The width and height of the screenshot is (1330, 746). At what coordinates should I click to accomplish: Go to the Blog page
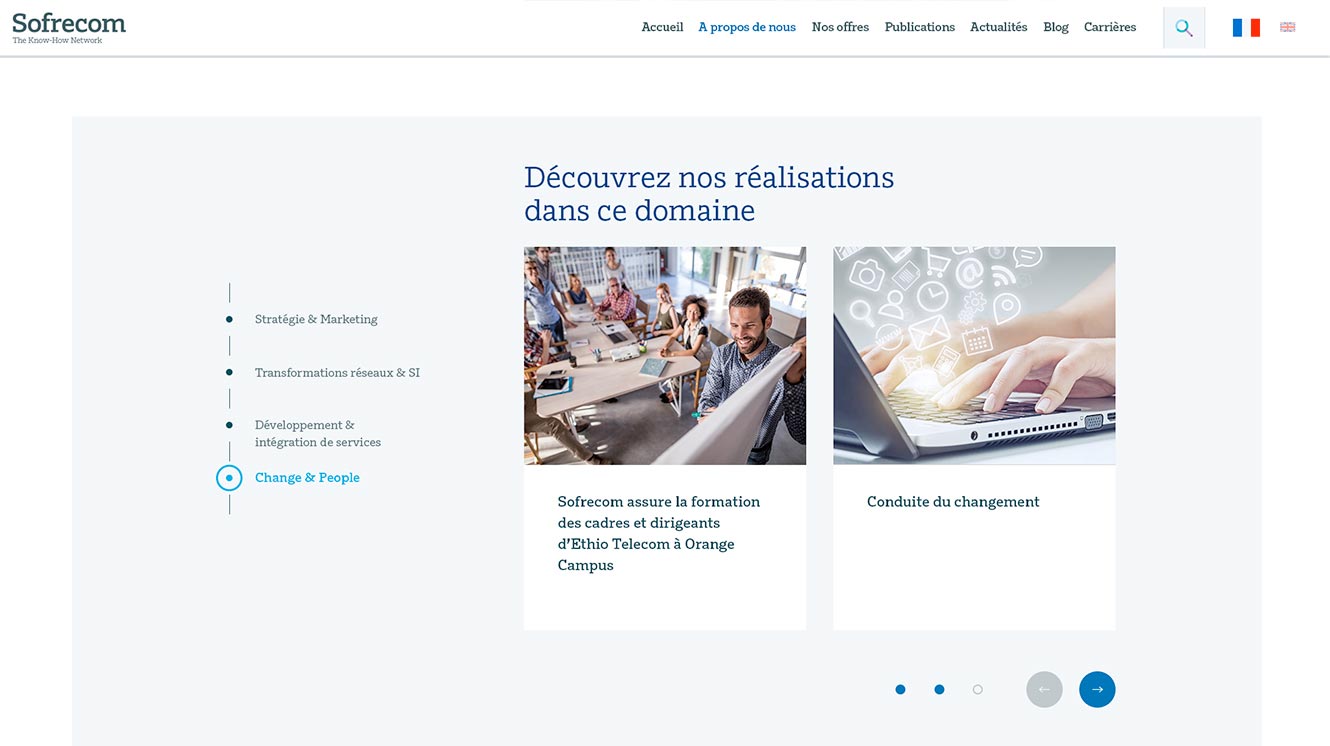1056,27
